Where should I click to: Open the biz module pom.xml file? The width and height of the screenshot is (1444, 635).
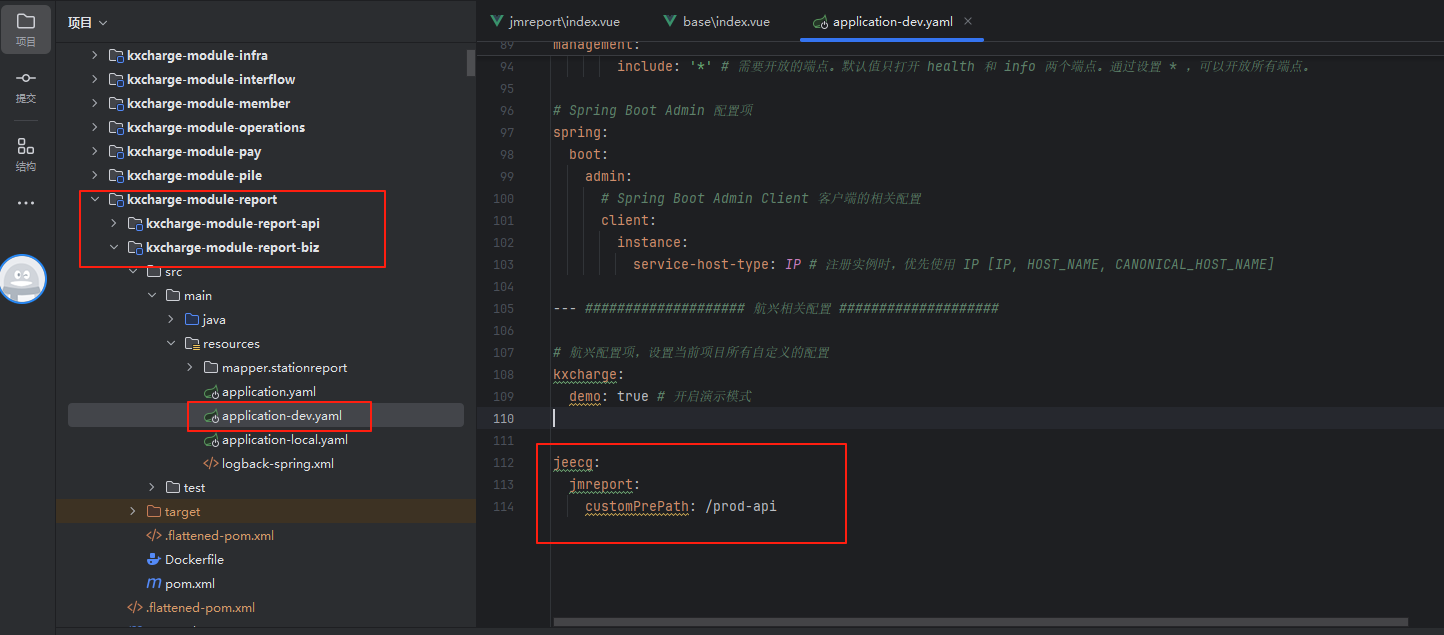click(189, 584)
